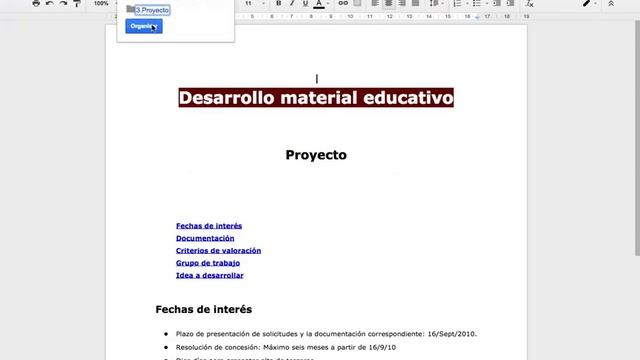Click the Resolución de concesión bullet line
Screen dimensions: 640x360
pyautogui.click(x=286, y=347)
